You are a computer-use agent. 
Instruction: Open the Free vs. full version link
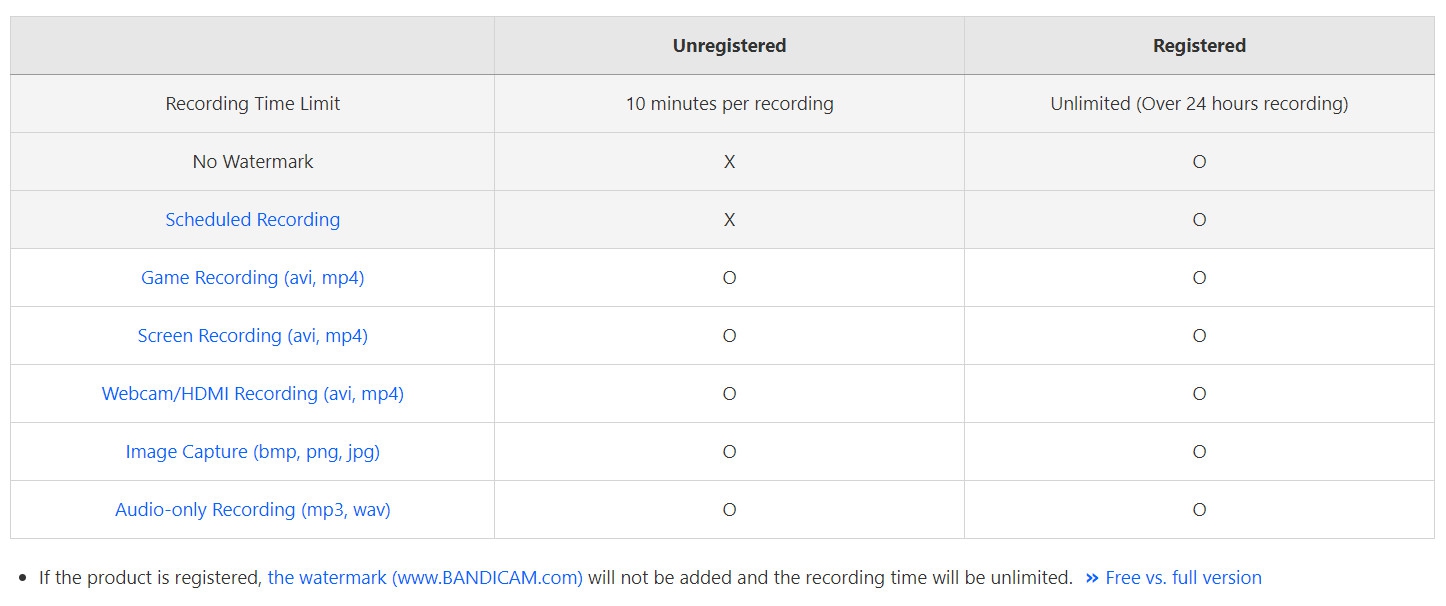point(1183,578)
